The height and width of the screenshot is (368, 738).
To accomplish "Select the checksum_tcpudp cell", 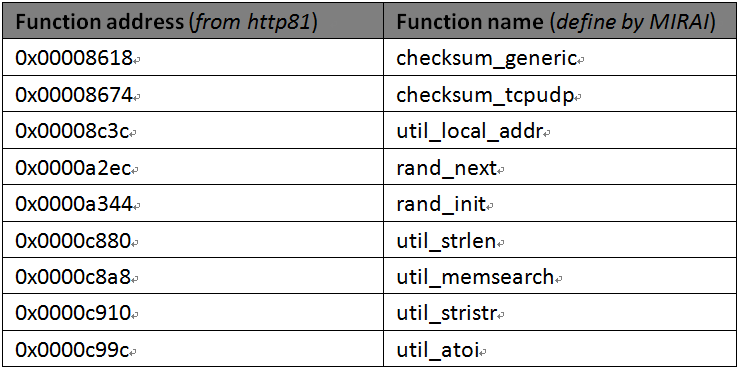I will click(x=560, y=94).
